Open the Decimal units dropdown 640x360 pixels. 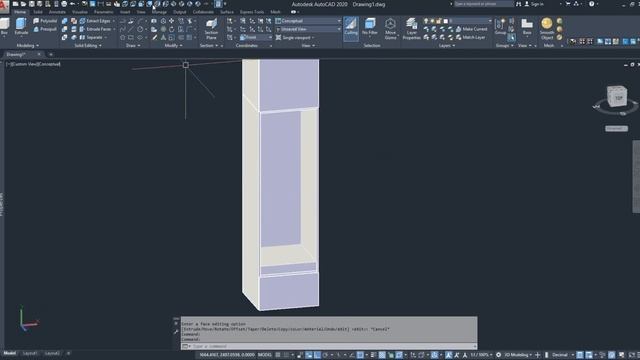pyautogui.click(x=562, y=355)
